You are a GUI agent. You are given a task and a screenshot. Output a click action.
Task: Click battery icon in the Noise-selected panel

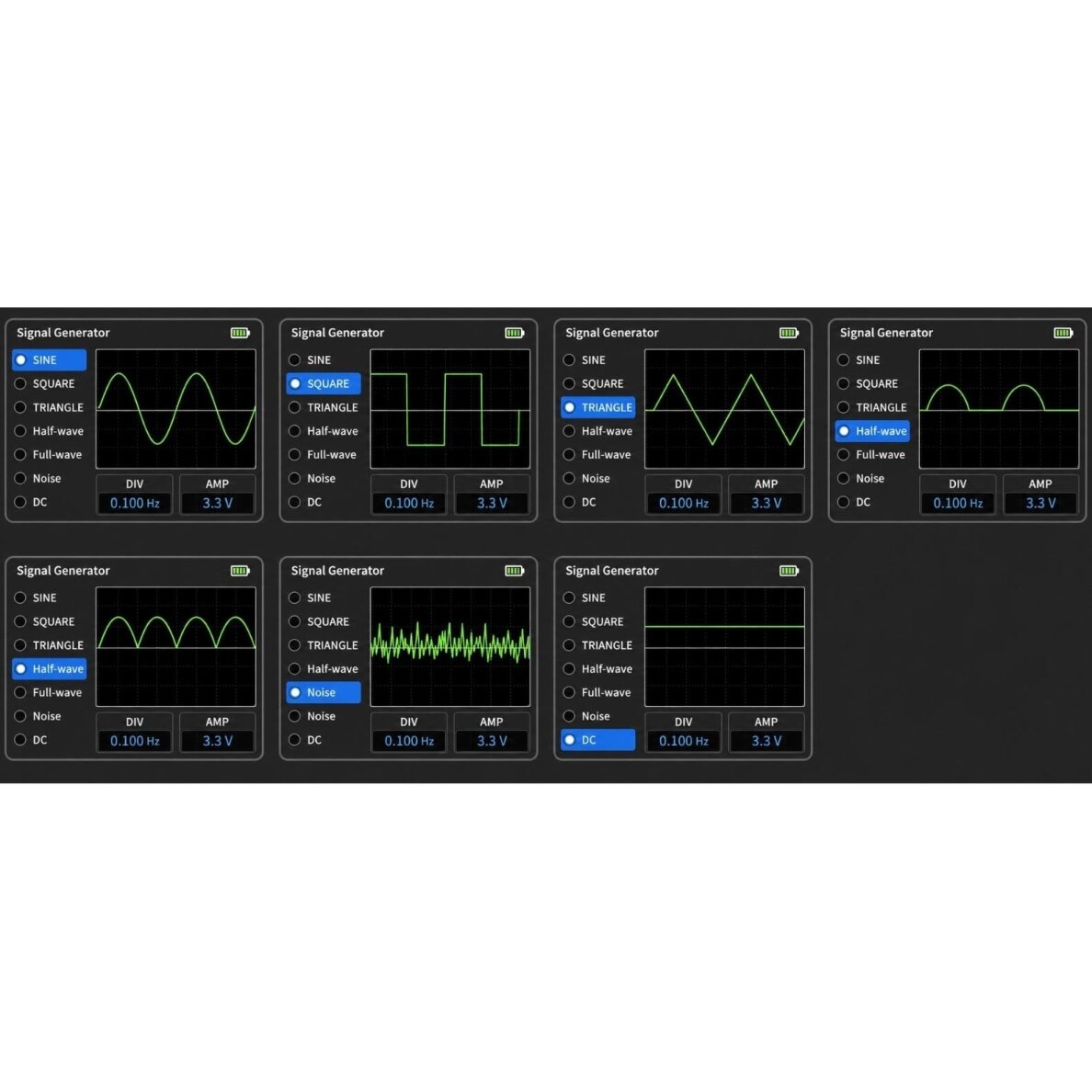515,571
